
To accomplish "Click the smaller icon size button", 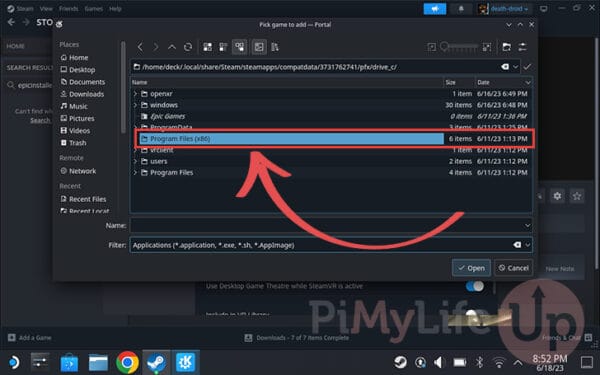I will (432, 47).
